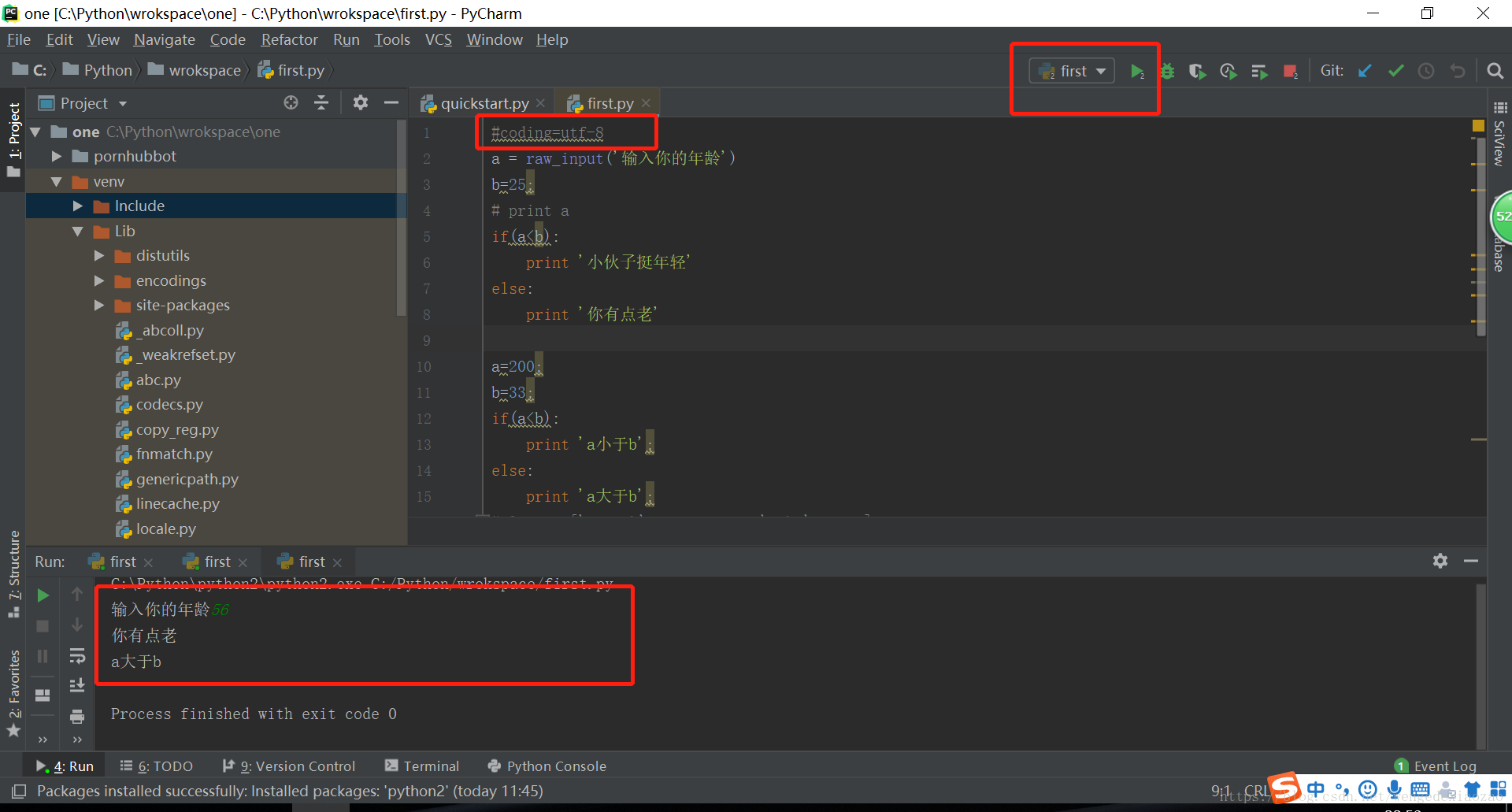Run first.py with coverage
1512x812 pixels.
coord(1197,71)
